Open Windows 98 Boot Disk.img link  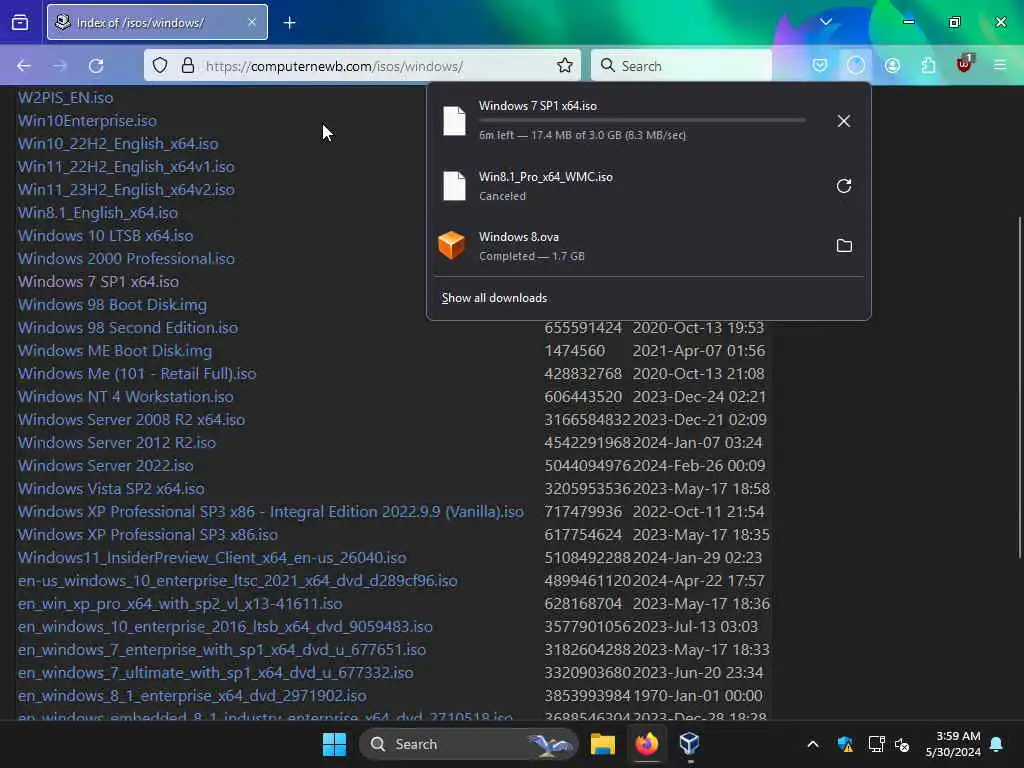112,304
